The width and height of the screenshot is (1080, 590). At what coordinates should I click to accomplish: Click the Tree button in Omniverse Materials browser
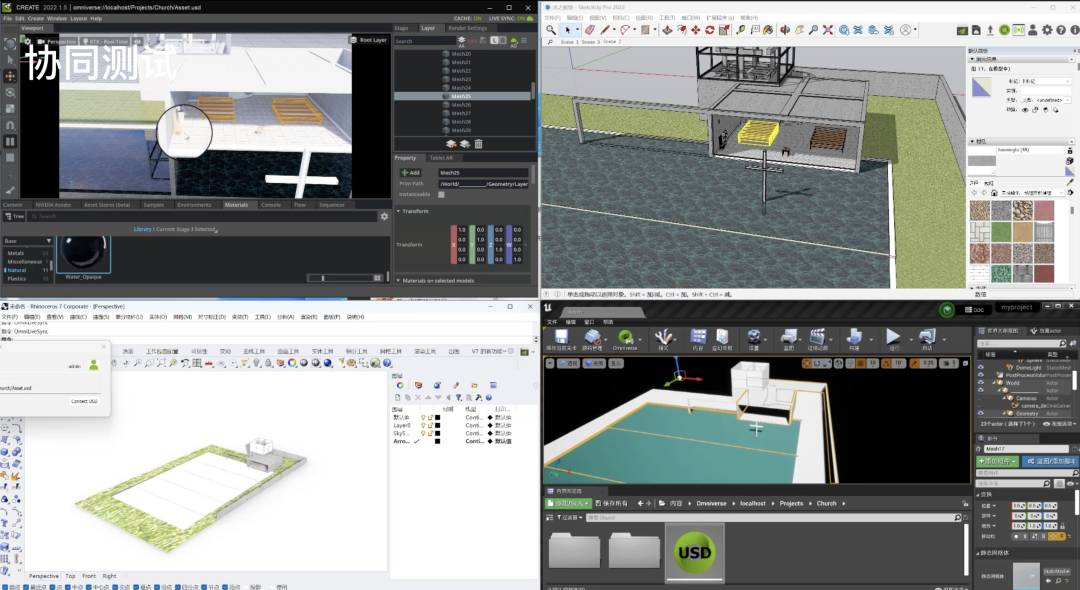14,216
